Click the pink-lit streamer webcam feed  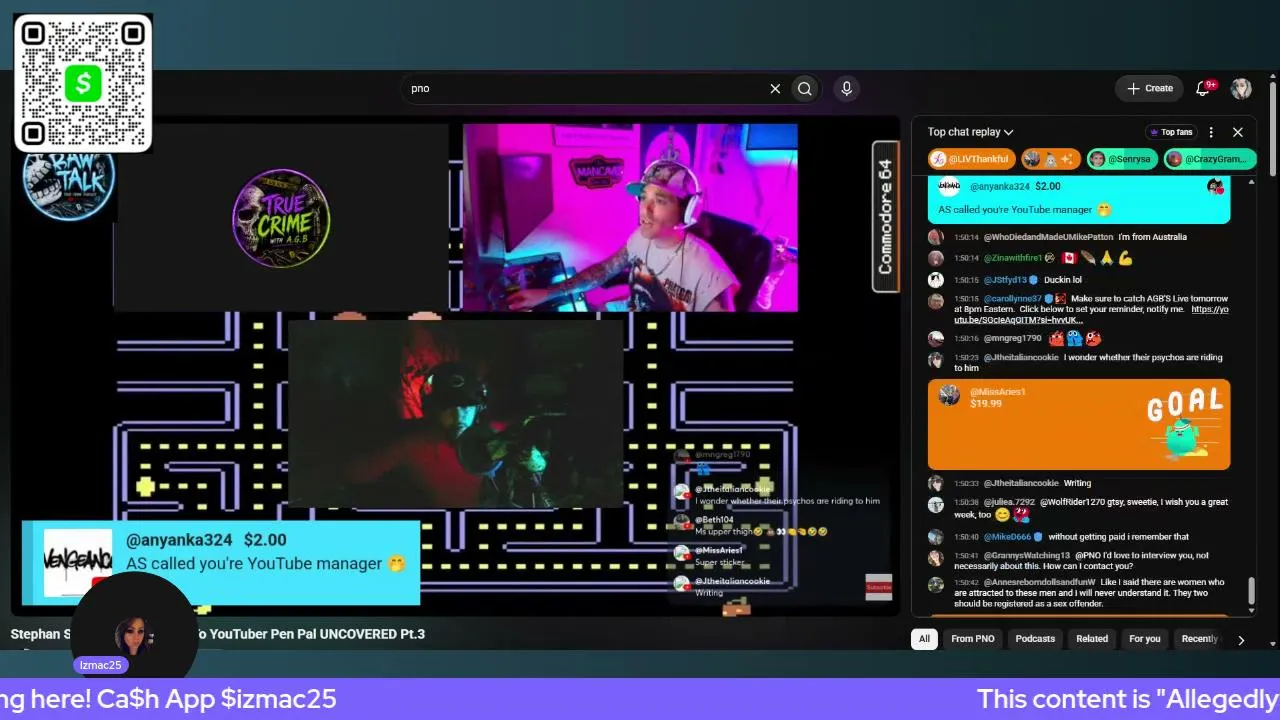pyautogui.click(x=630, y=218)
